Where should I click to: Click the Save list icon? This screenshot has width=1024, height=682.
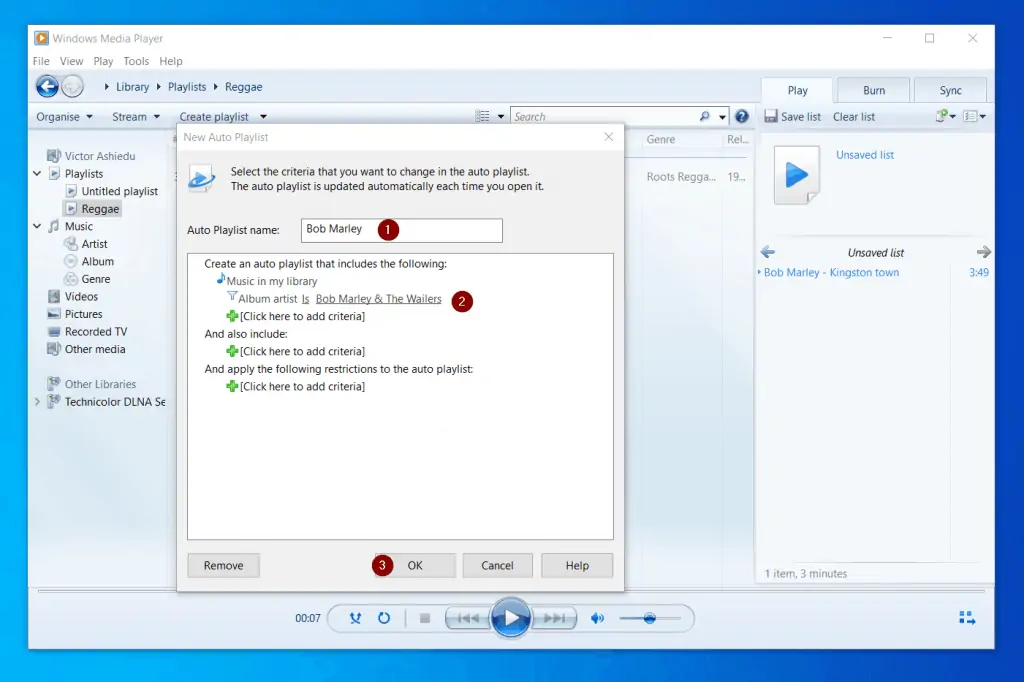pyautogui.click(x=771, y=116)
